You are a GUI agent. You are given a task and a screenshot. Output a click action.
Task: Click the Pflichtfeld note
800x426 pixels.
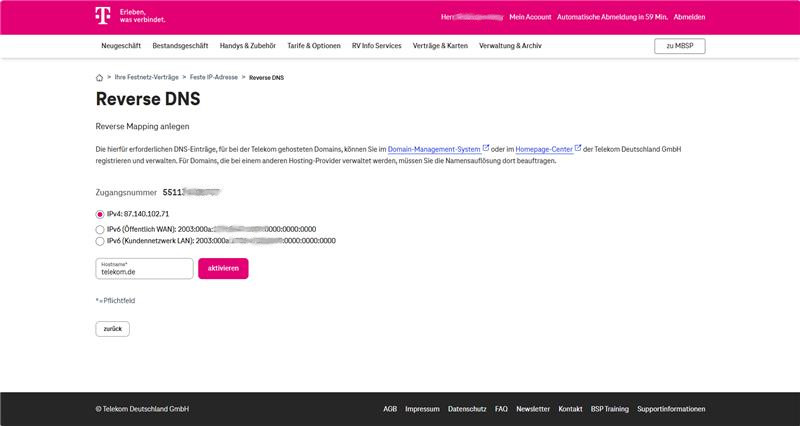click(115, 301)
